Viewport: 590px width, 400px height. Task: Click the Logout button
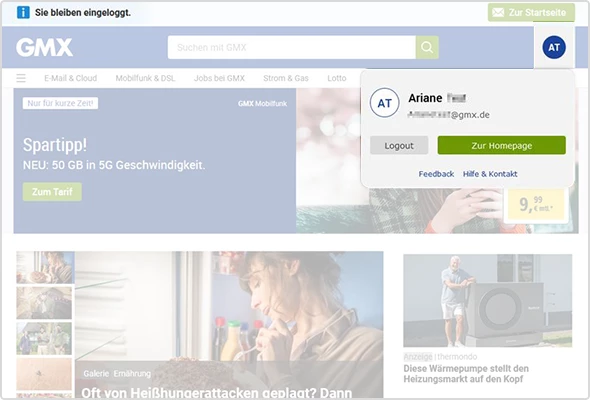[x=399, y=146]
